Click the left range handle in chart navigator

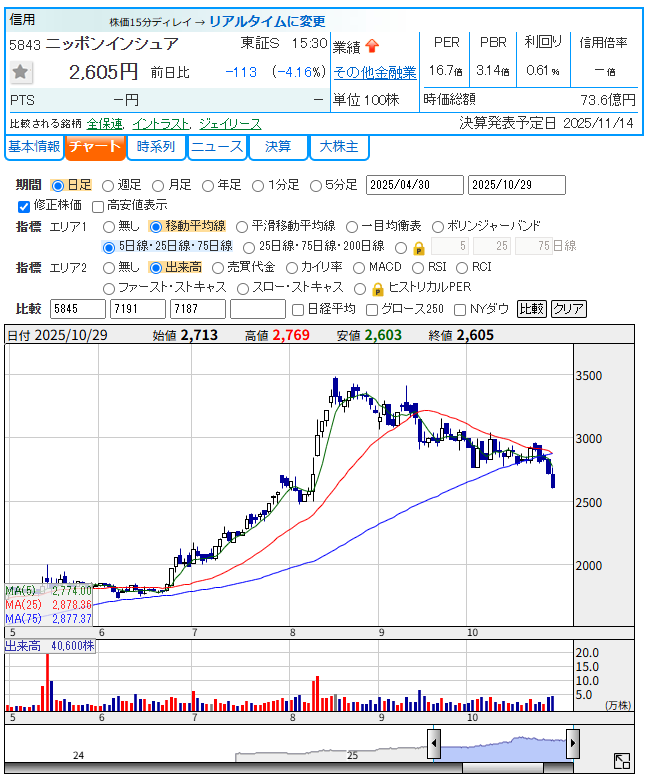coord(434,744)
